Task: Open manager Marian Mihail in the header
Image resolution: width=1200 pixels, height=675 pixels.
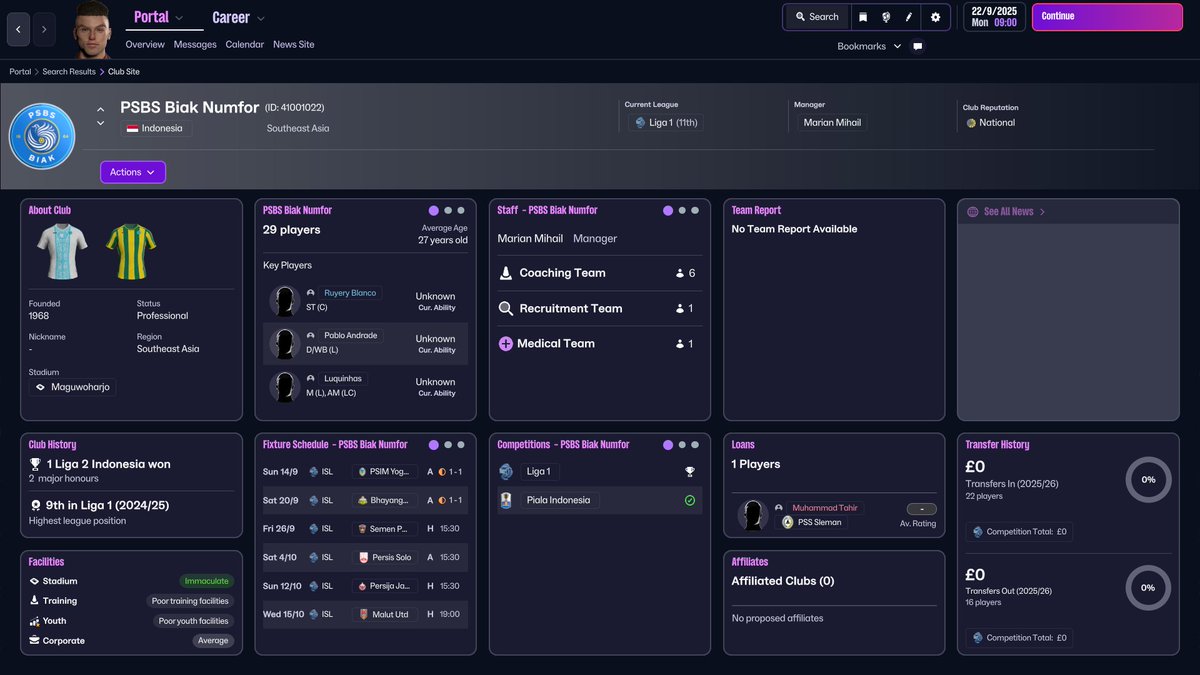Action: click(x=831, y=123)
